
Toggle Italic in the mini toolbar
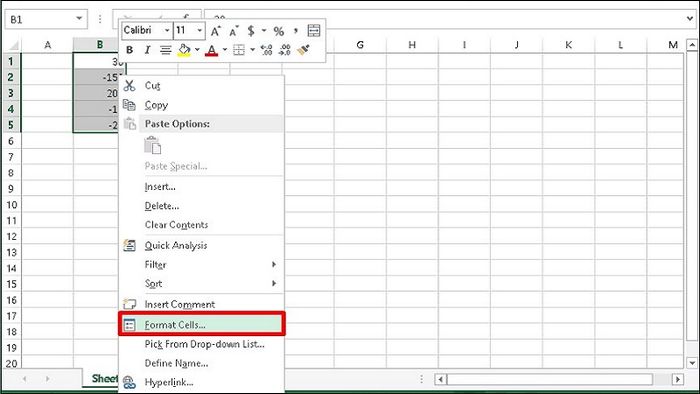click(x=147, y=50)
